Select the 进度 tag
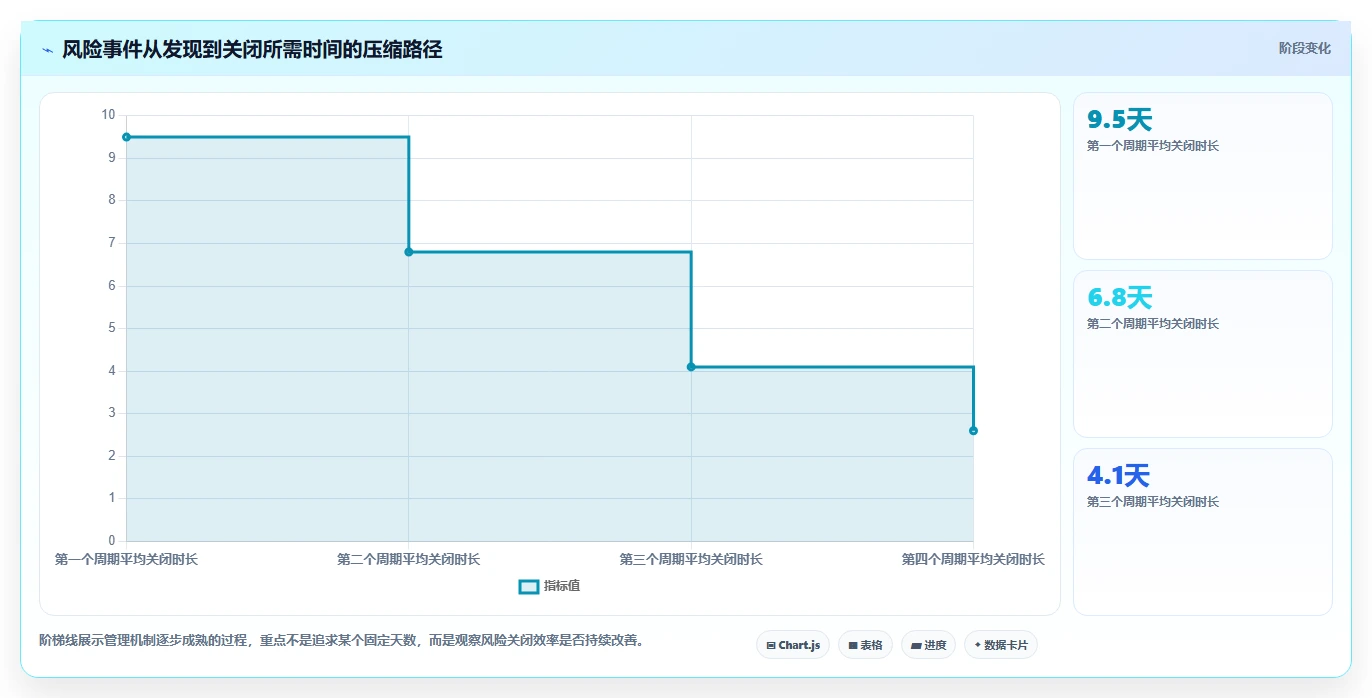This screenshot has height=698, width=1372. click(x=928, y=645)
